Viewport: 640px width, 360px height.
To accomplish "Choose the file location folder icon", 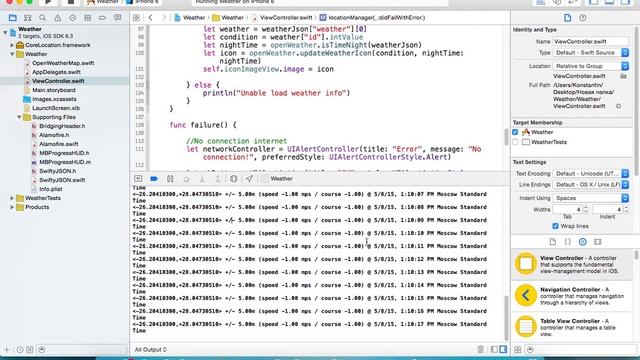I will coord(623,76).
